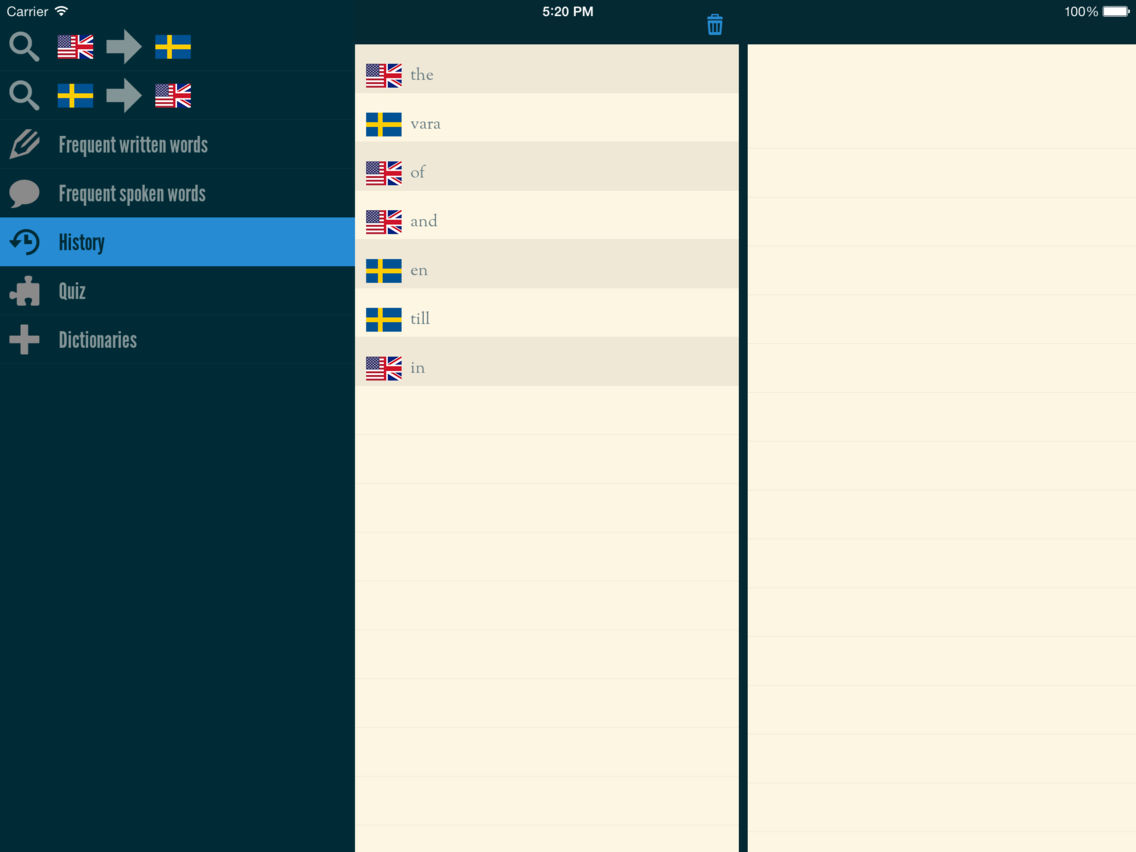Select history entry "of"

[x=547, y=167]
